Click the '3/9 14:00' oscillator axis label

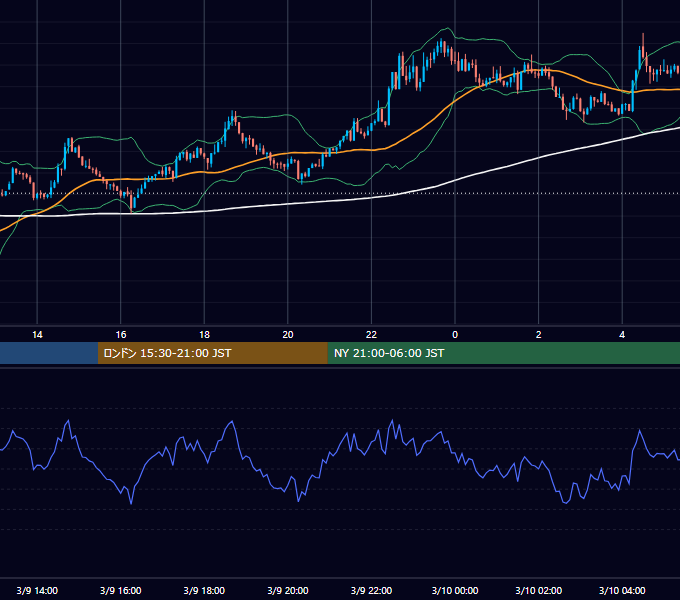point(37,590)
